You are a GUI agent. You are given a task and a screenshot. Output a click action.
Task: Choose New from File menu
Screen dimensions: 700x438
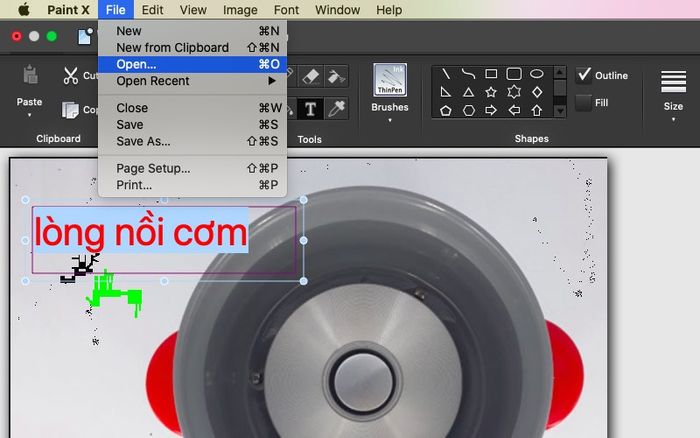click(x=192, y=31)
